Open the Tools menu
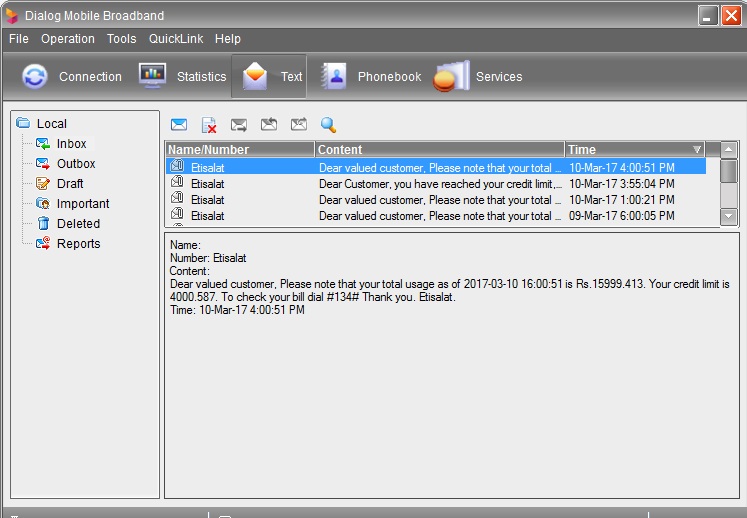 [121, 39]
